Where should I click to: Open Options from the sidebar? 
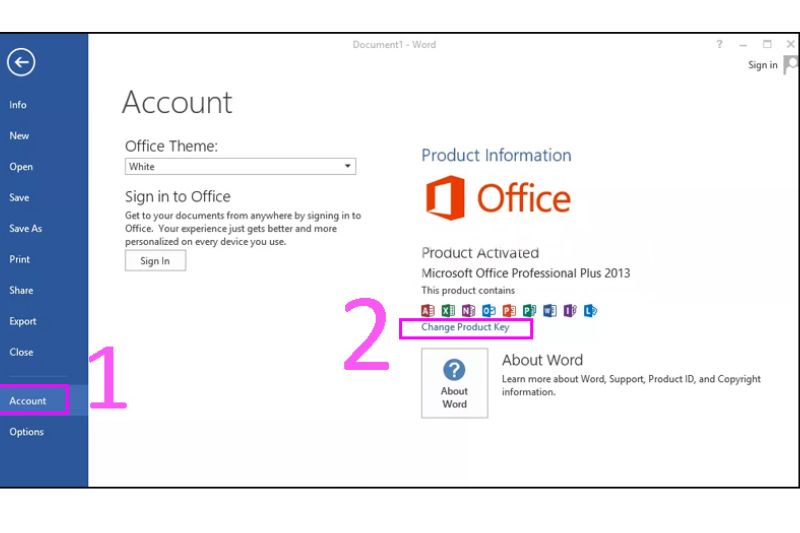pyautogui.click(x=26, y=432)
